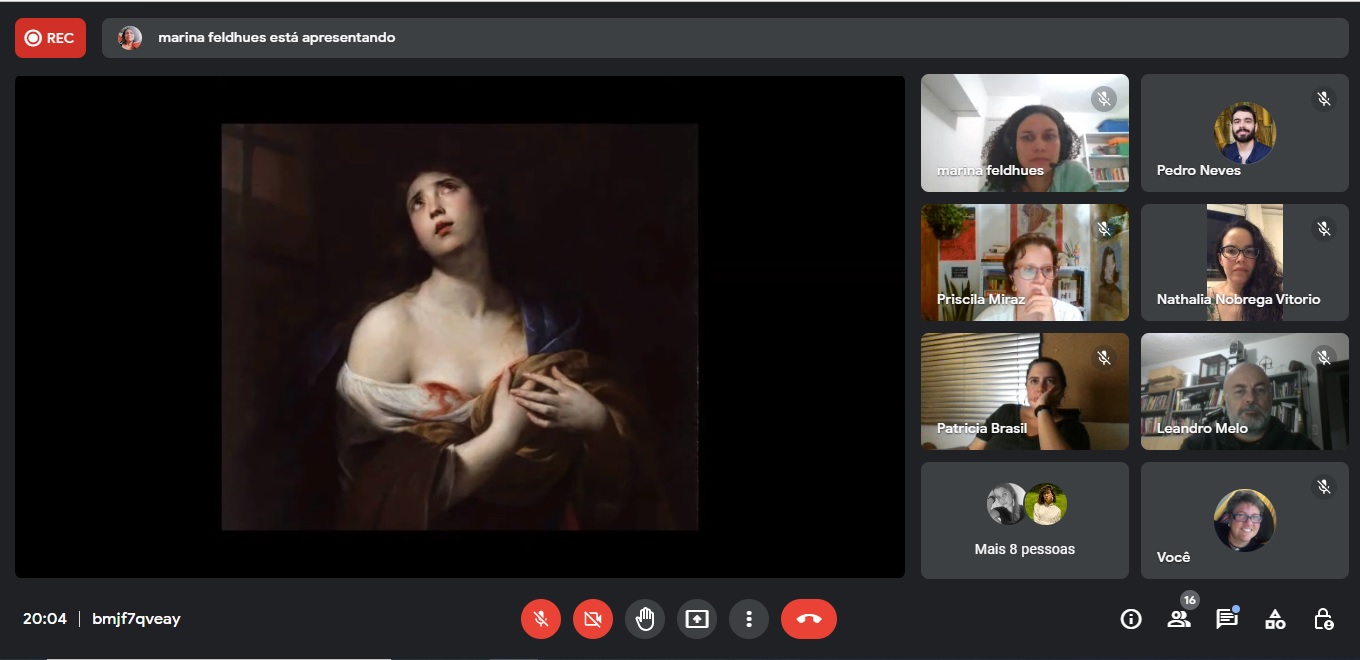Open meeting details info icon
The image size is (1360, 660).
pyautogui.click(x=1131, y=619)
